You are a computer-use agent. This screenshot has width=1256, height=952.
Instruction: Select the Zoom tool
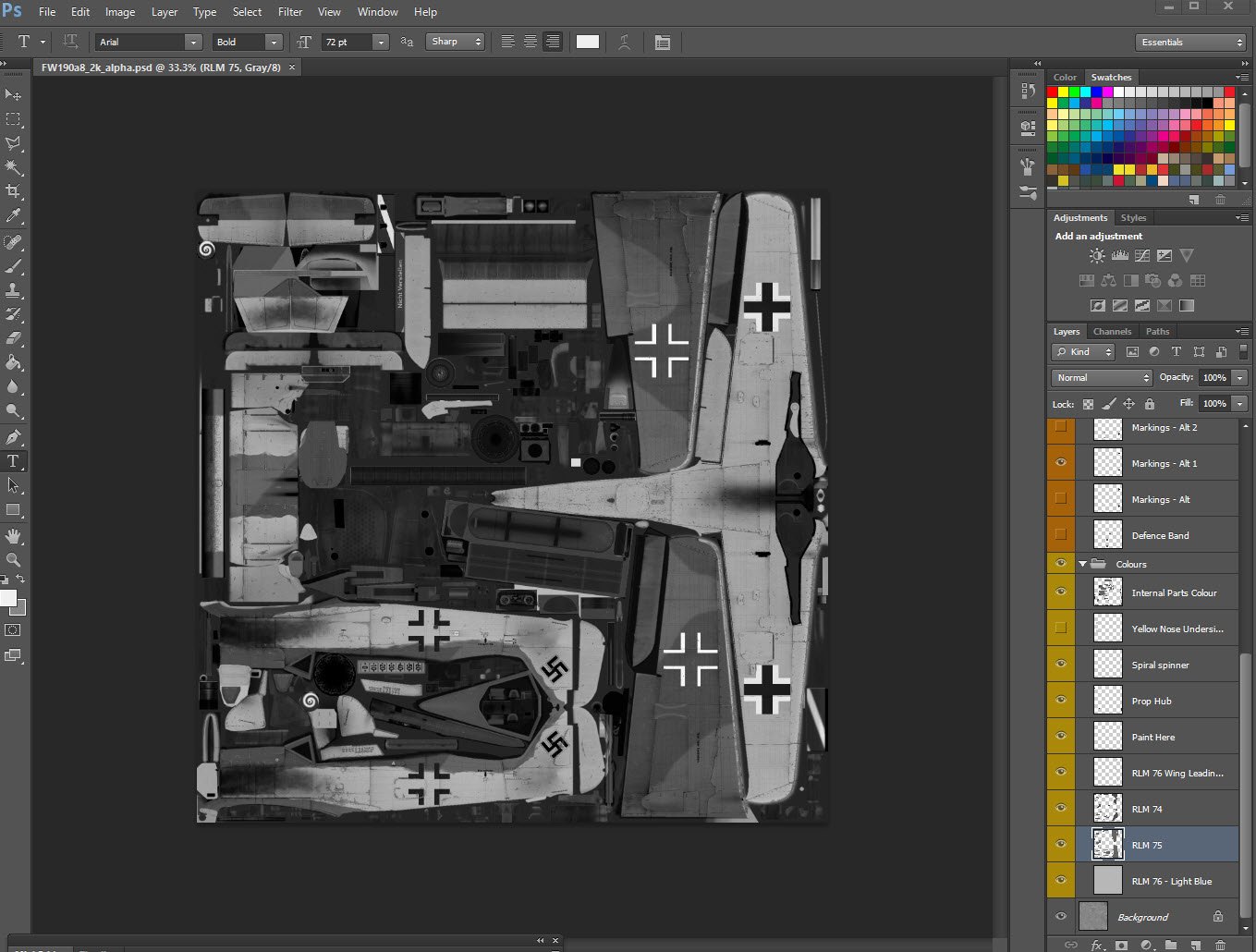[x=13, y=560]
